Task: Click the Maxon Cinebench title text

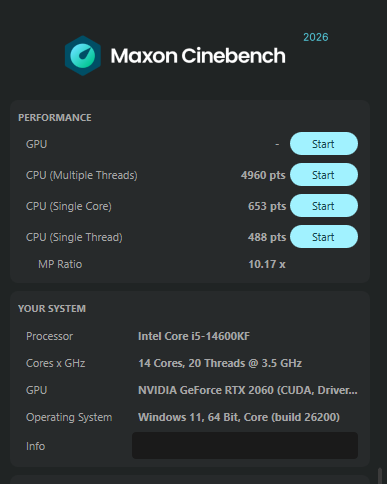Action: click(198, 56)
